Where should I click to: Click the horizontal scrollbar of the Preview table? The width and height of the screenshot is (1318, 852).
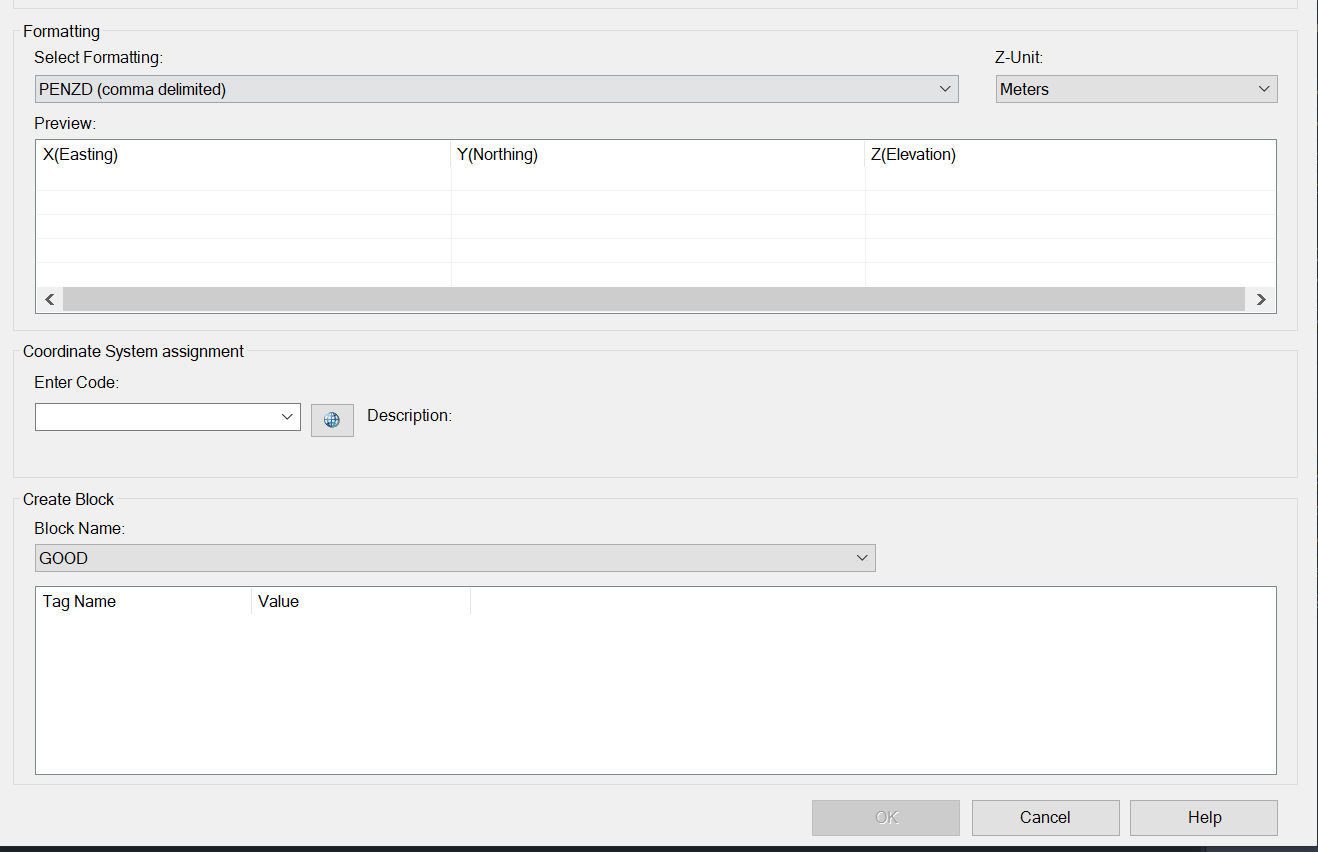[650, 298]
